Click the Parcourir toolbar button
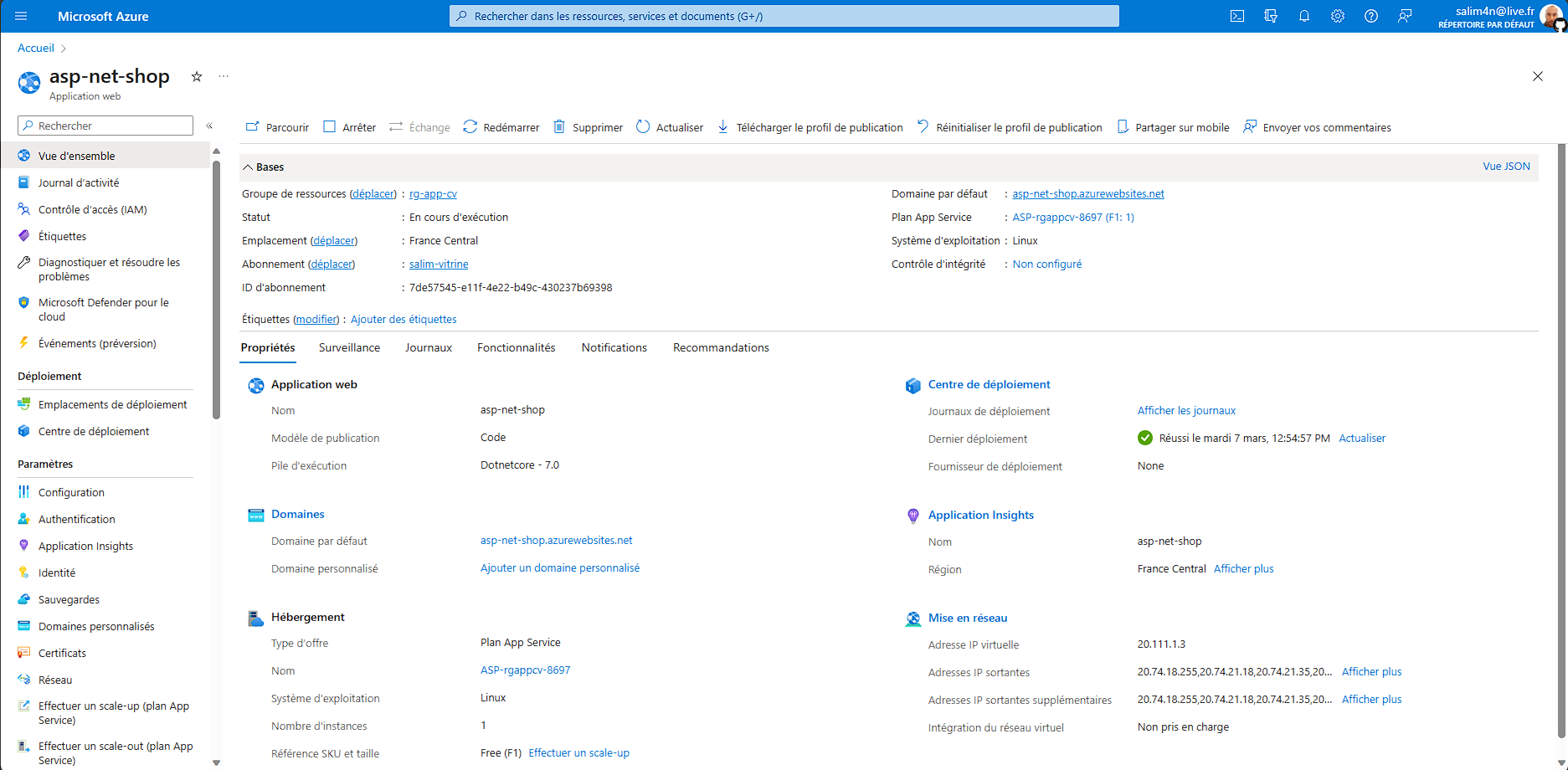The height and width of the screenshot is (770, 1568). point(277,127)
